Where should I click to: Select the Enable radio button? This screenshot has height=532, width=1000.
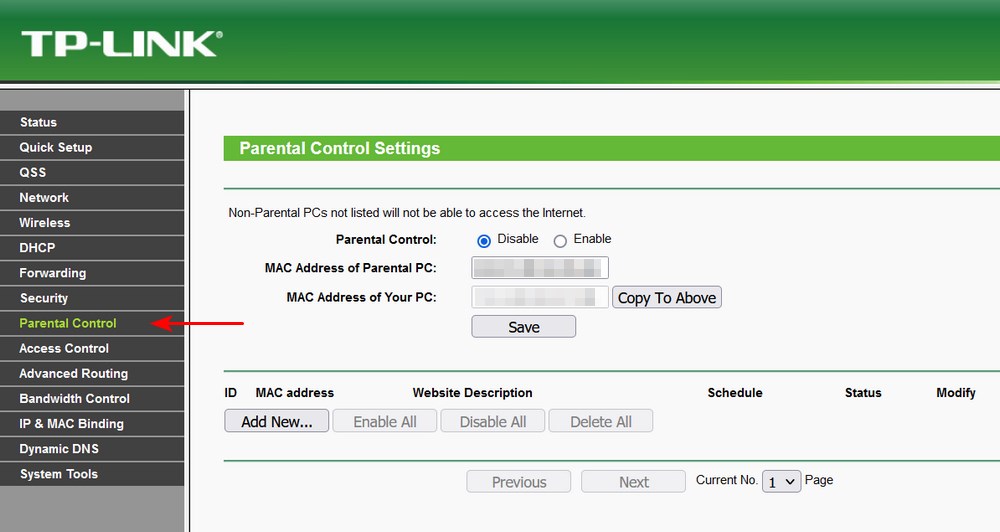(x=560, y=240)
